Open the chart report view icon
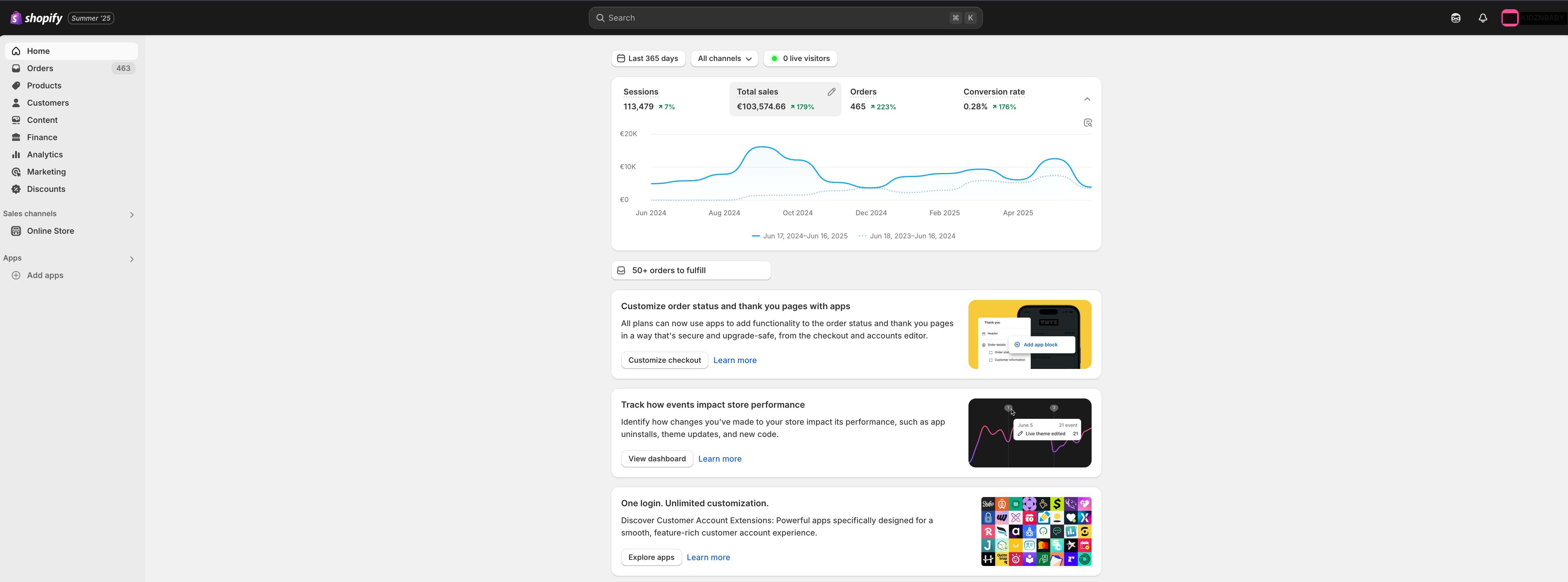Viewport: 1568px width, 582px height. coord(1088,123)
